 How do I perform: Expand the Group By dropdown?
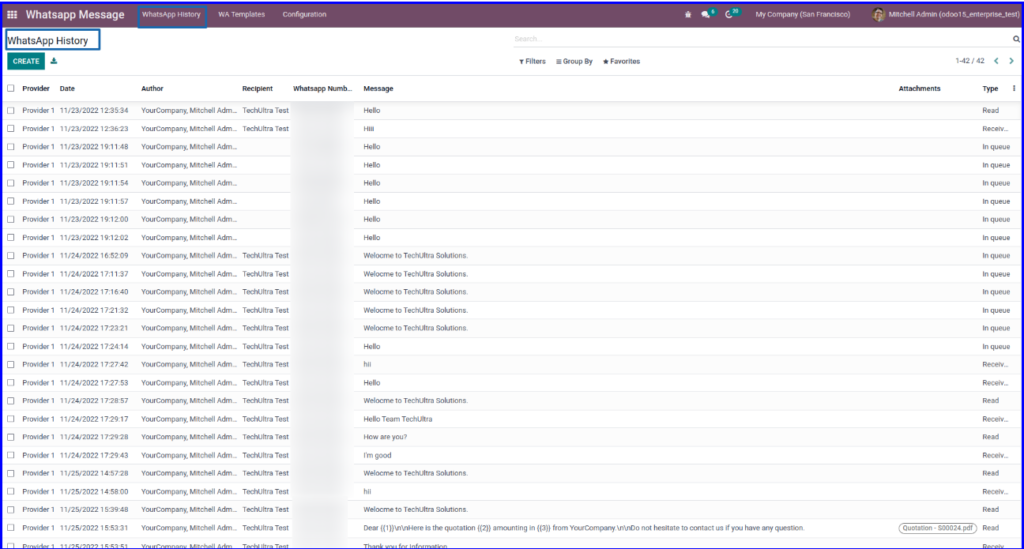(x=574, y=61)
